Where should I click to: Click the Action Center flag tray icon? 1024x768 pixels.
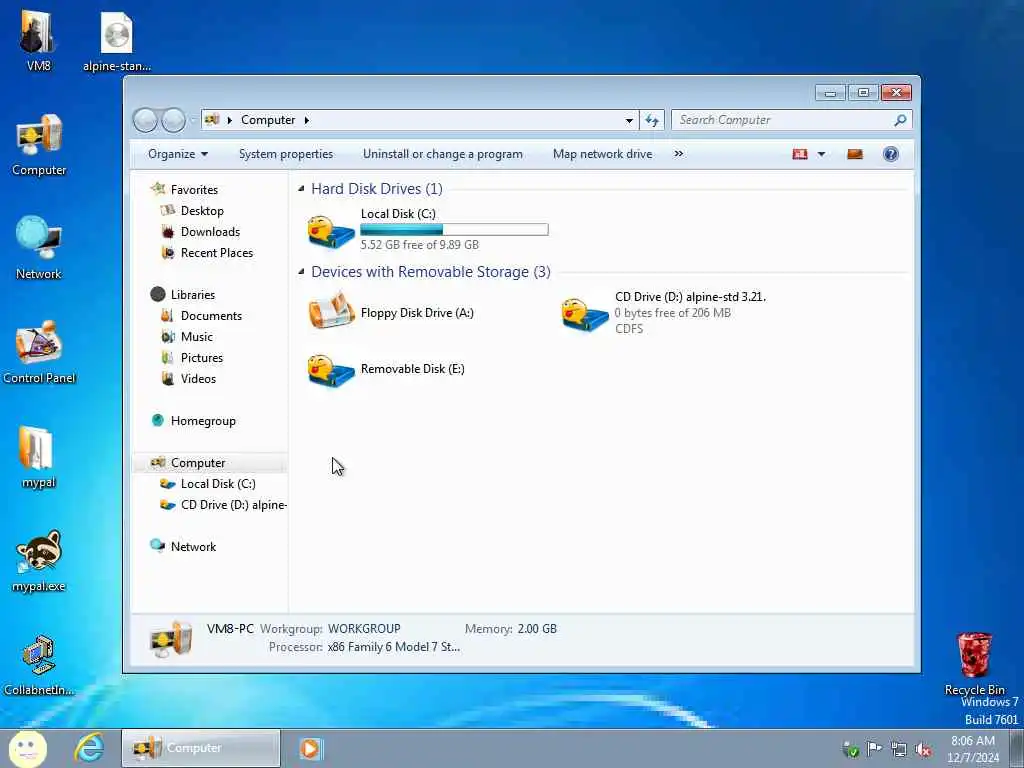point(874,748)
